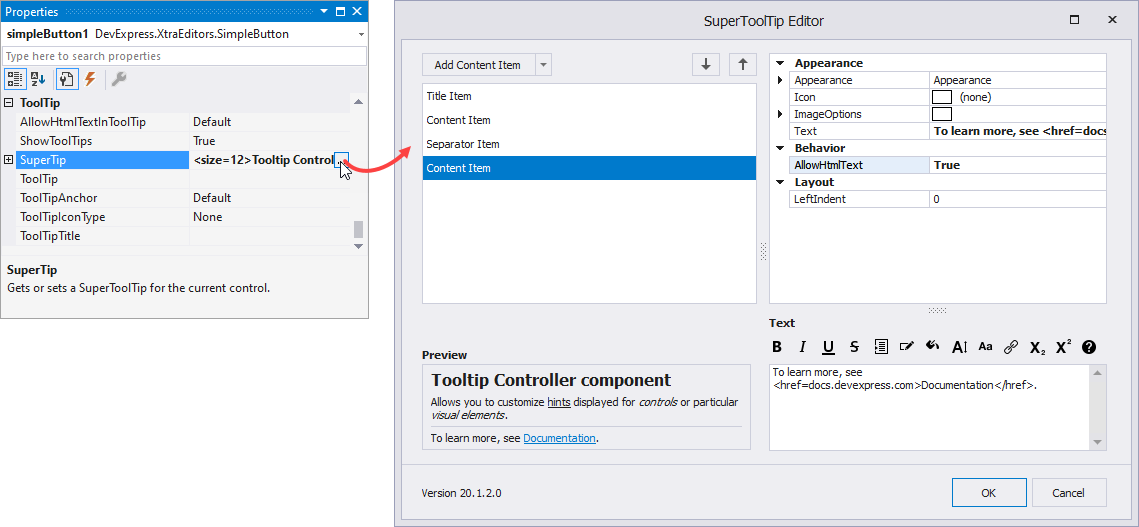Select the unhighlighted Content Item above Separator Item

pyautogui.click(x=589, y=120)
